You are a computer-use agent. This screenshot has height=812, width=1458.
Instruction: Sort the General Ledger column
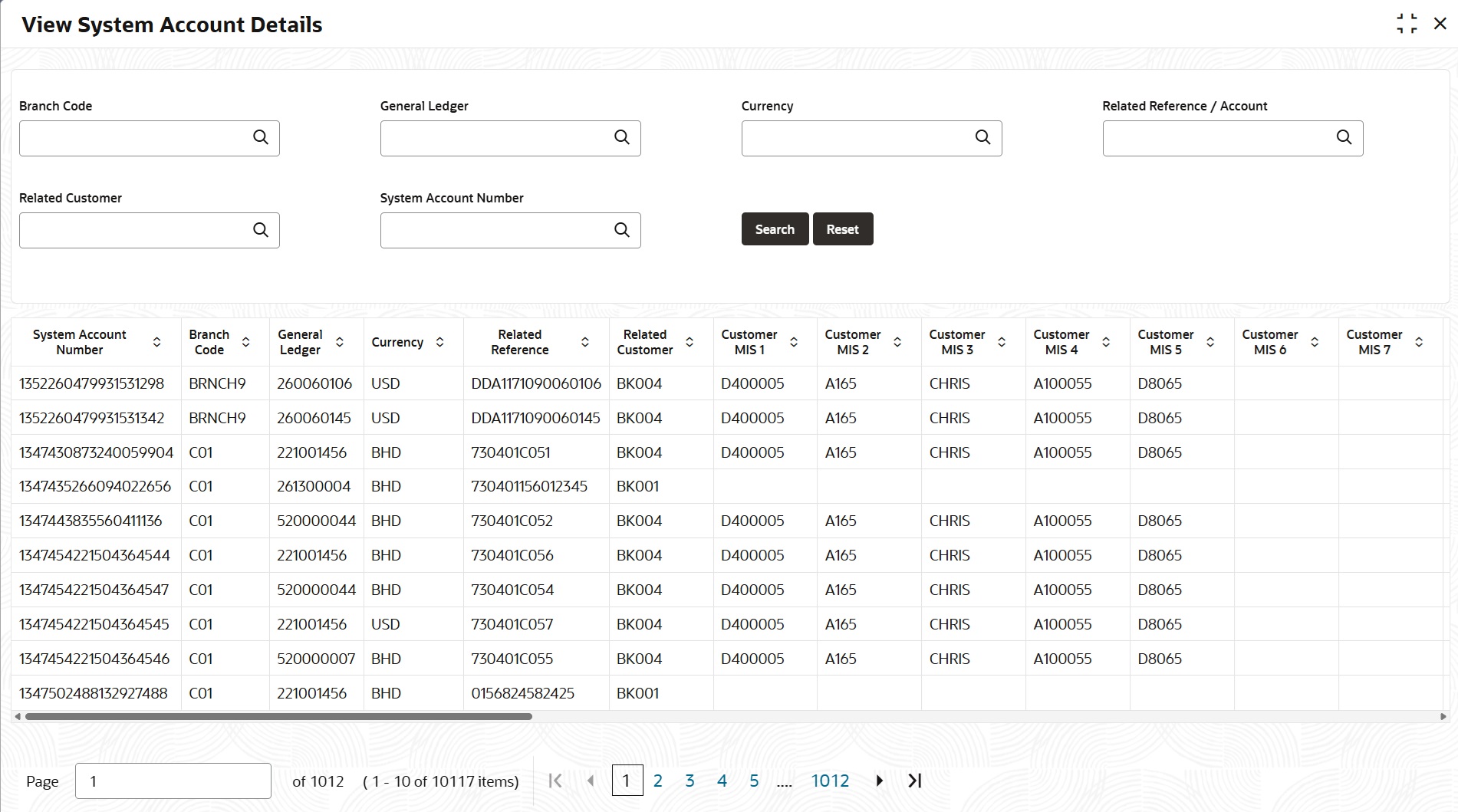(340, 342)
